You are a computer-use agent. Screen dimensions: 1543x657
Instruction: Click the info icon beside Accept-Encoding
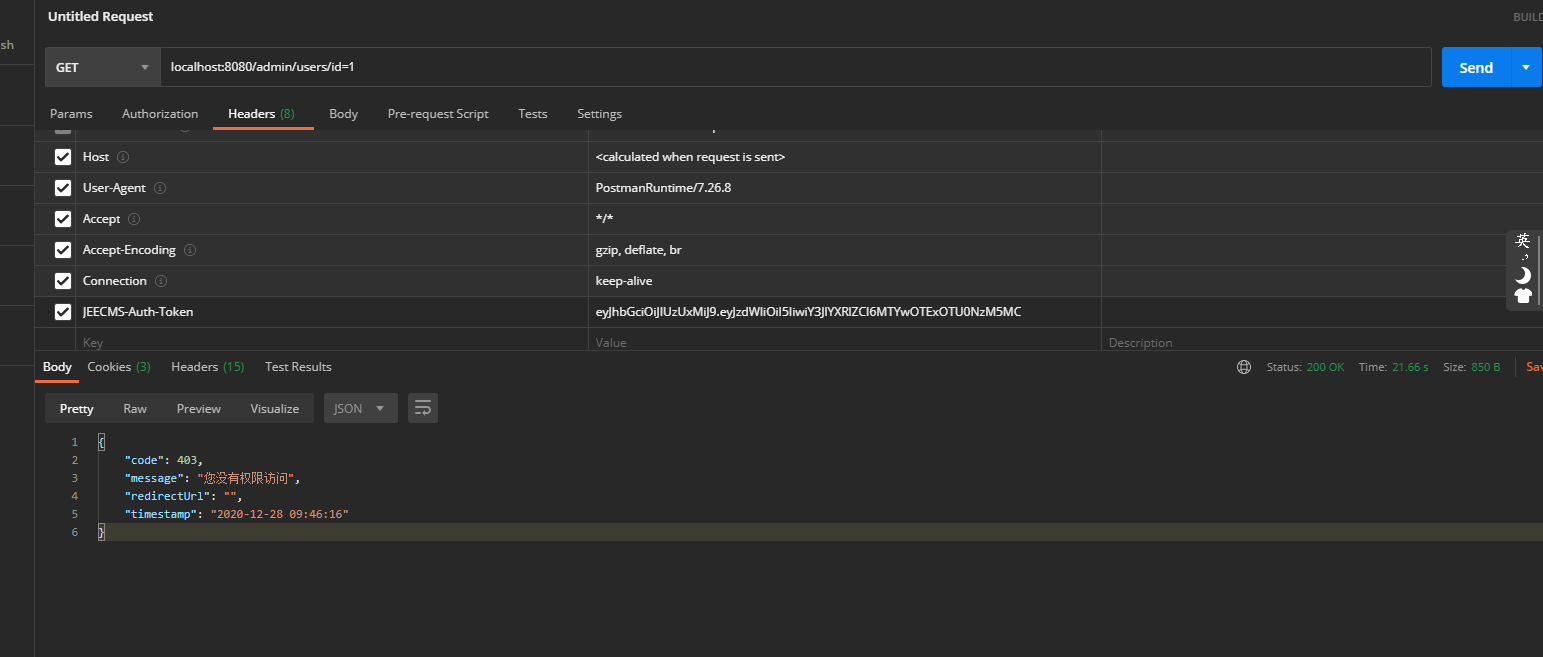click(190, 250)
